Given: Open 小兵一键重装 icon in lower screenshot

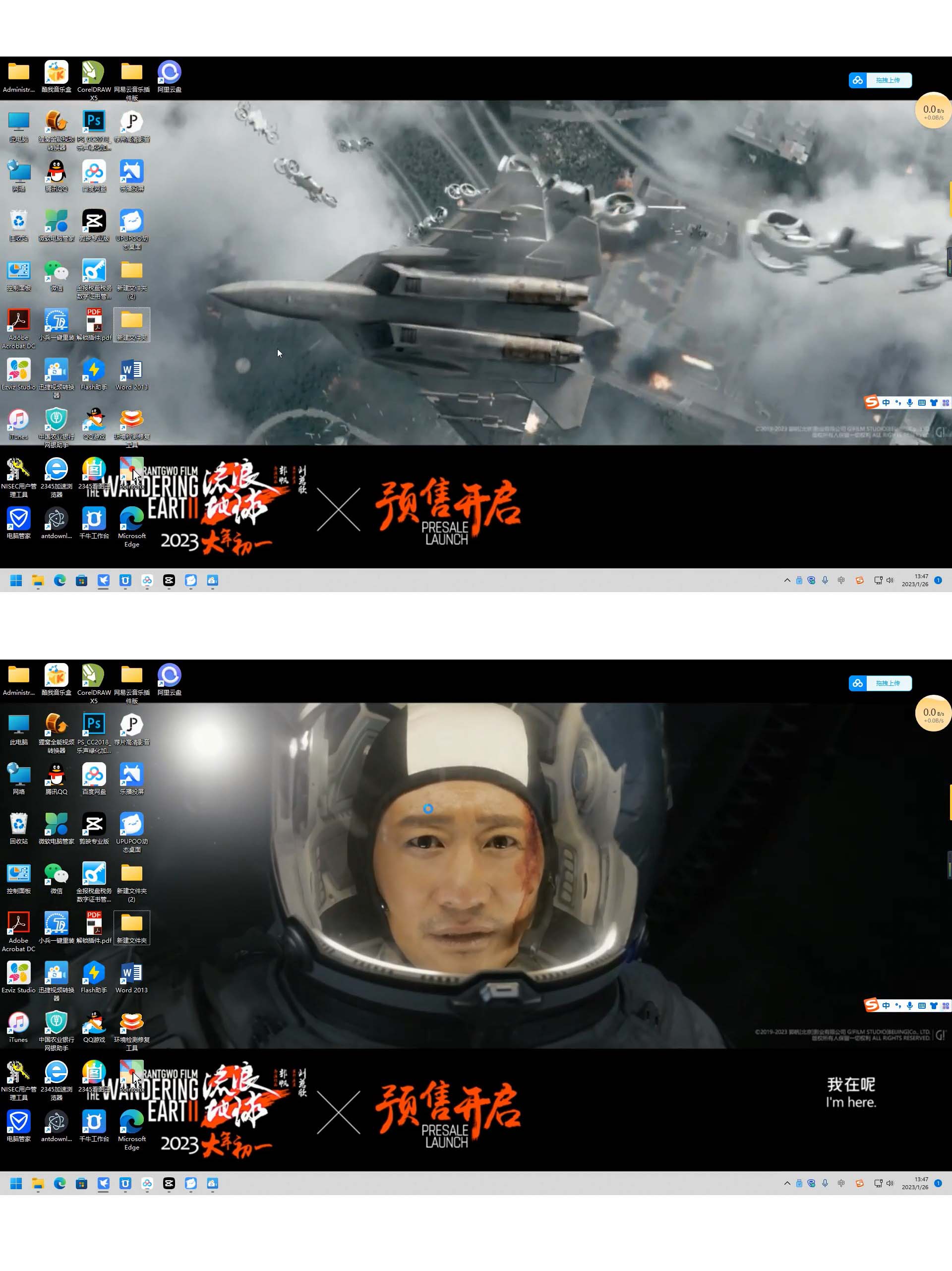Looking at the screenshot, I should (57, 927).
